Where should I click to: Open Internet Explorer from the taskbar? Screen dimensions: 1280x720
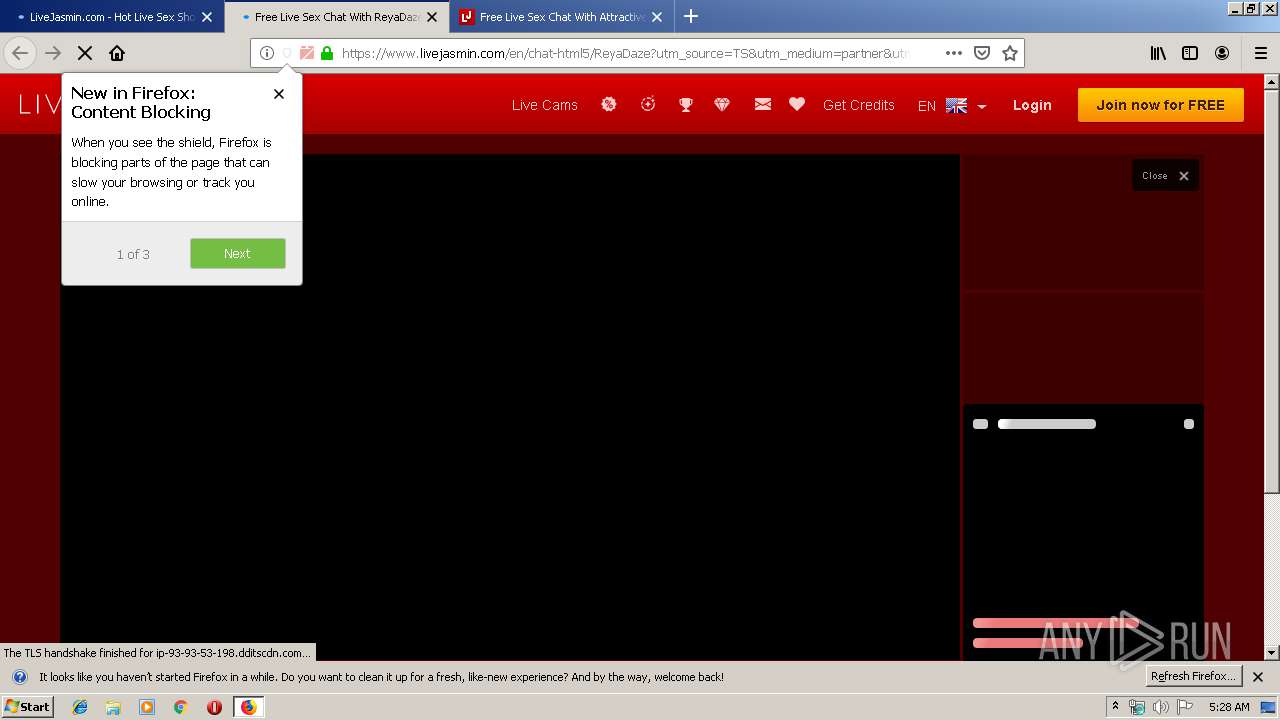point(80,707)
